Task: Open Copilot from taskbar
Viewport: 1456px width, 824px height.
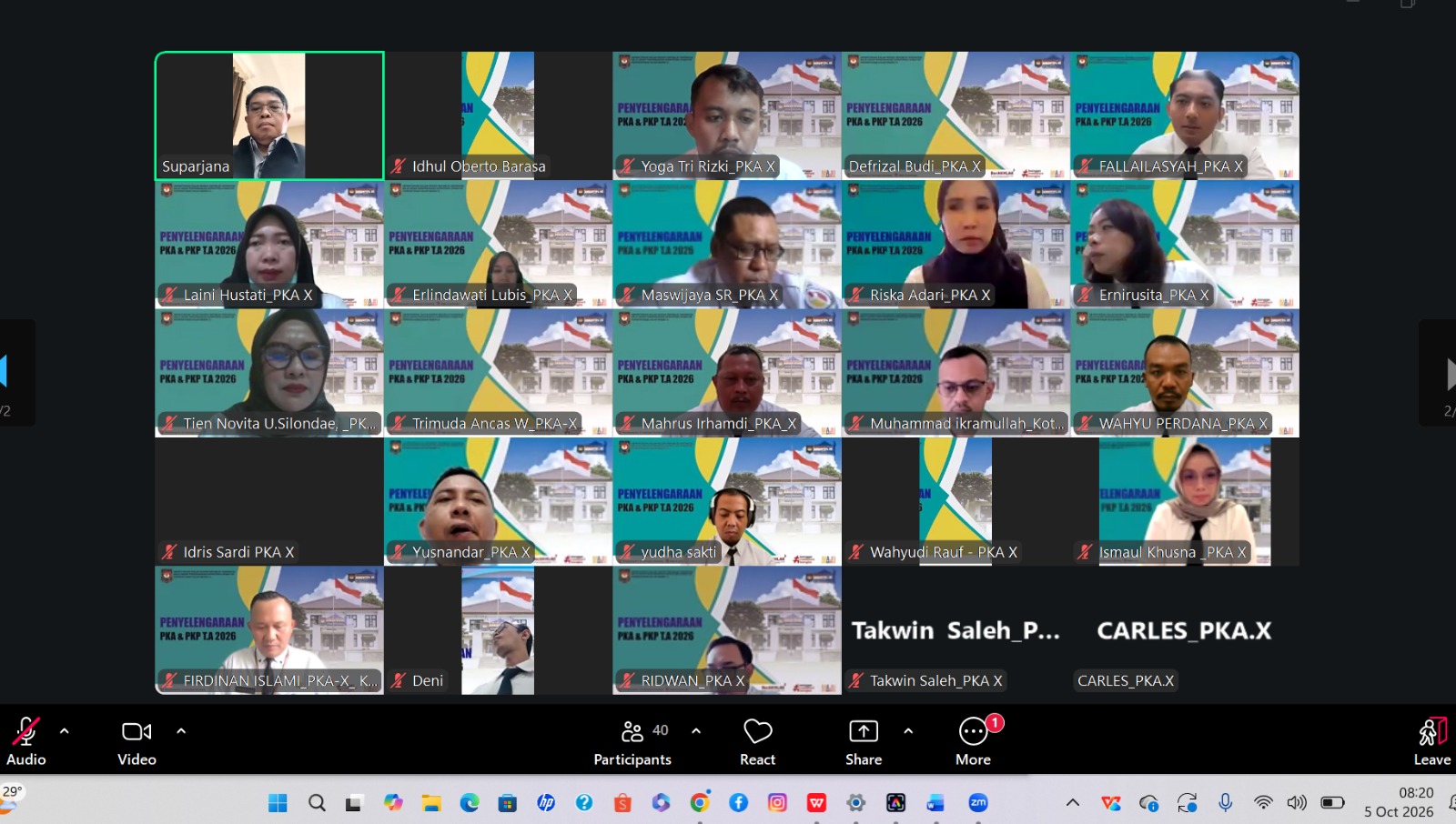Action: point(393,802)
